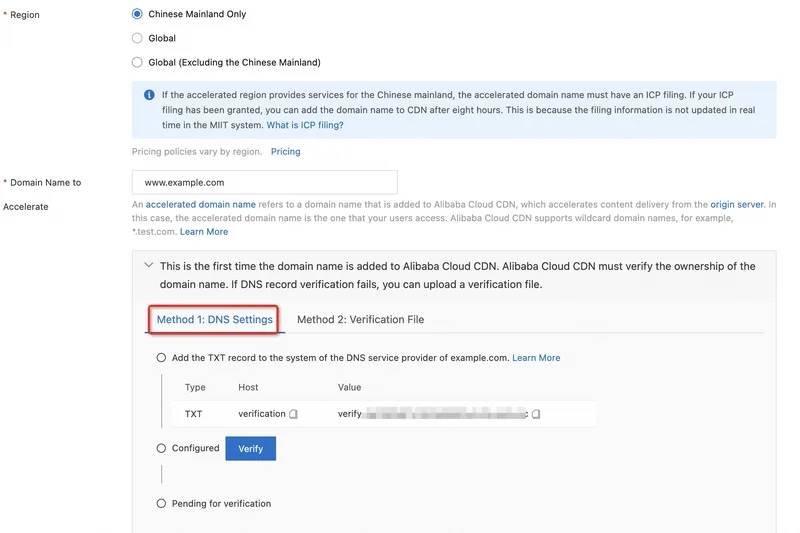Click the domain name input field
The height and width of the screenshot is (533, 800).
(264, 182)
